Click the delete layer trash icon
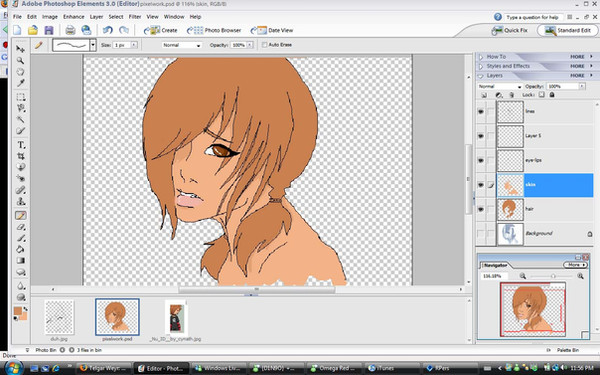The width and height of the screenshot is (600, 375). [512, 95]
